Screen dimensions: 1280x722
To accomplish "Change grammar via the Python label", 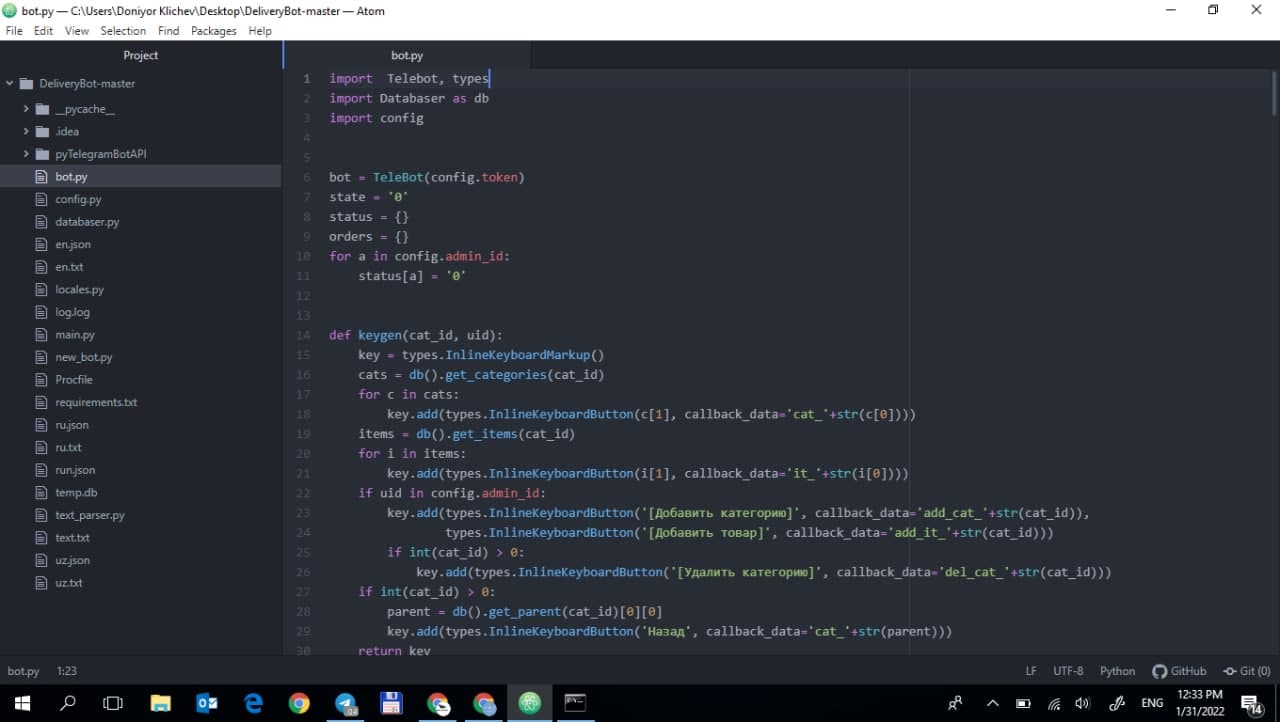I will (x=1117, y=670).
